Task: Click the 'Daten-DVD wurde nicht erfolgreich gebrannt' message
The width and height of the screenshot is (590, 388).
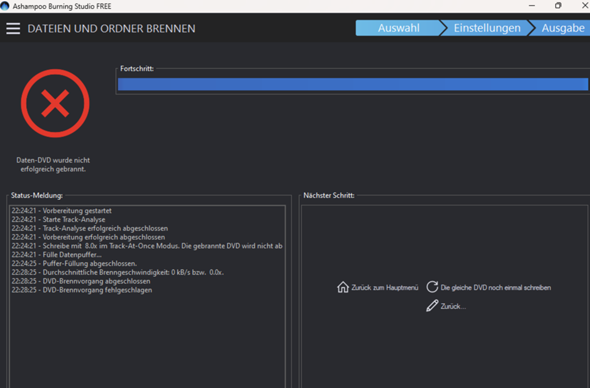Action: pyautogui.click(x=53, y=165)
